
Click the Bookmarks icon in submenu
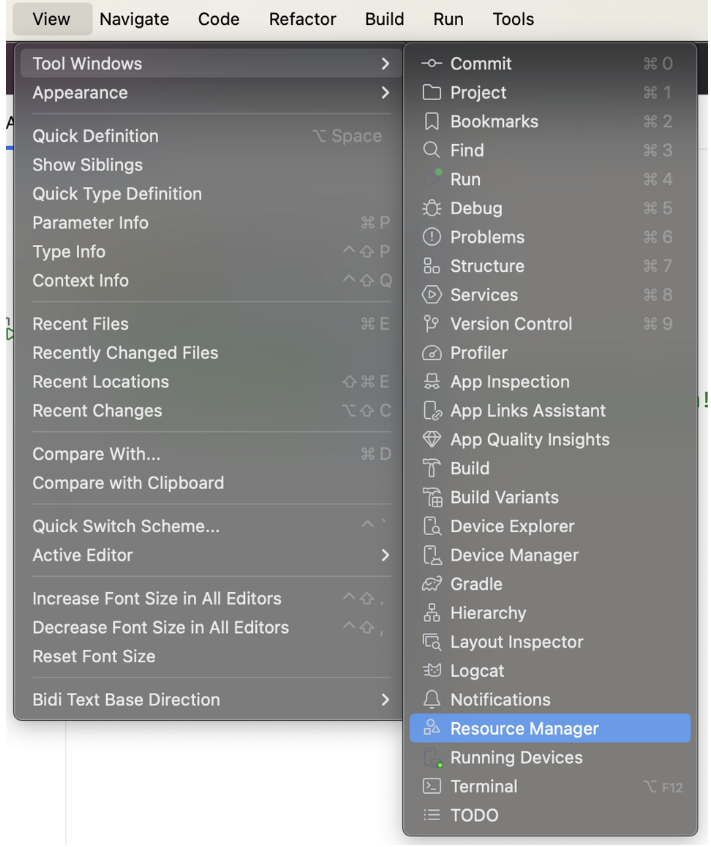pyautogui.click(x=432, y=122)
